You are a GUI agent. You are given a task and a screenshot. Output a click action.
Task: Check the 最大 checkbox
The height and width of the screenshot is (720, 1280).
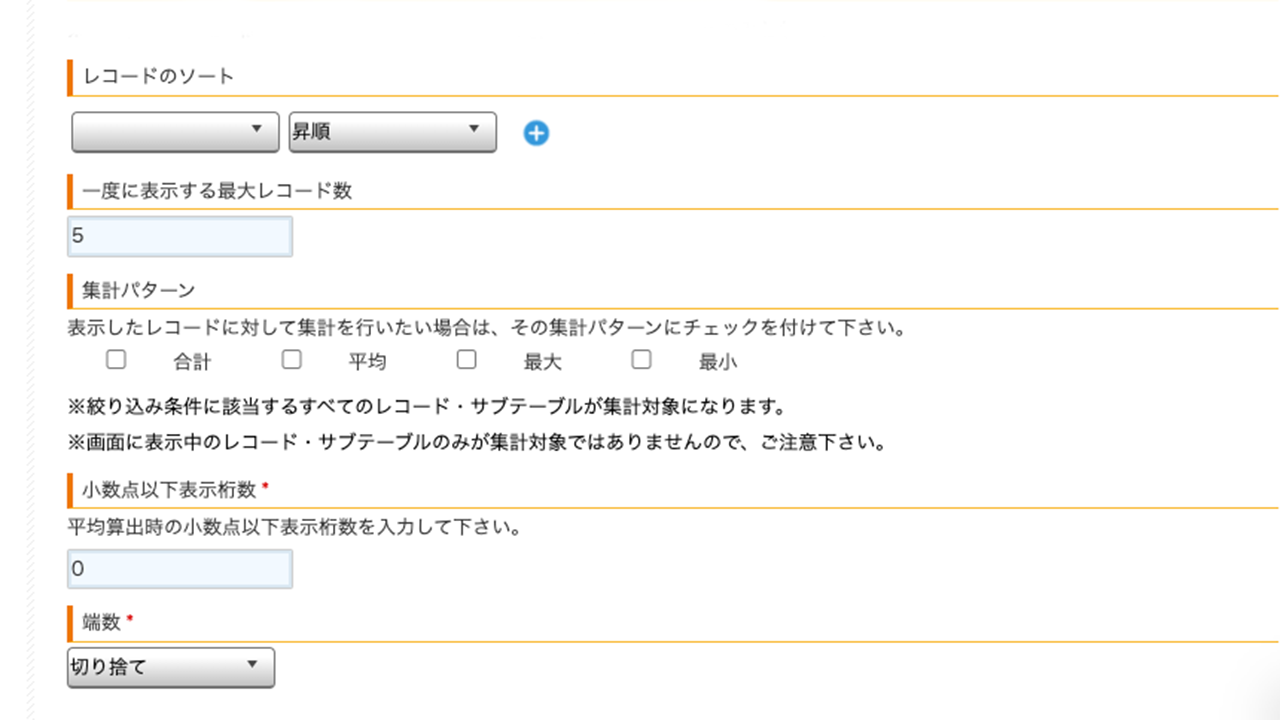466,359
